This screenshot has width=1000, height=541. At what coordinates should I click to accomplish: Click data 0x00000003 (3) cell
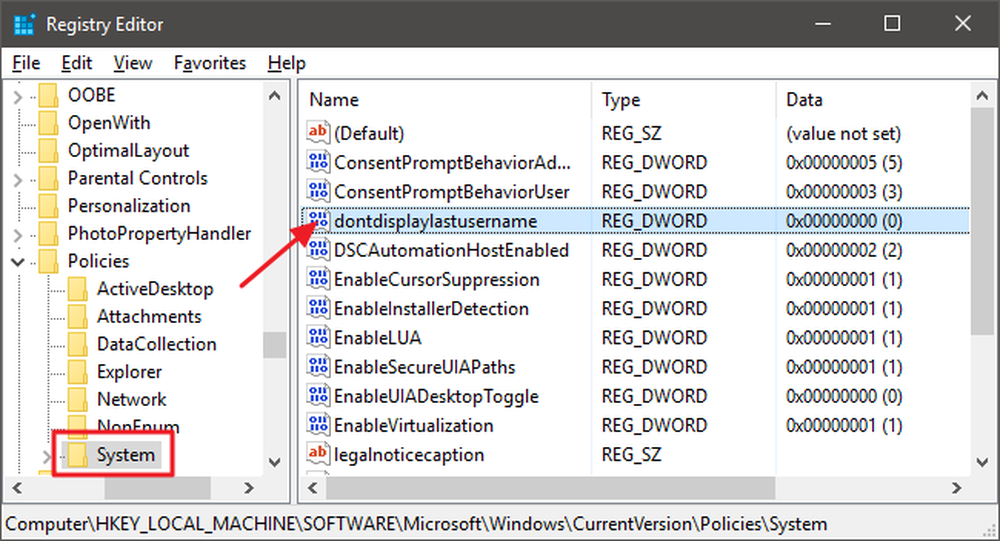tap(844, 191)
